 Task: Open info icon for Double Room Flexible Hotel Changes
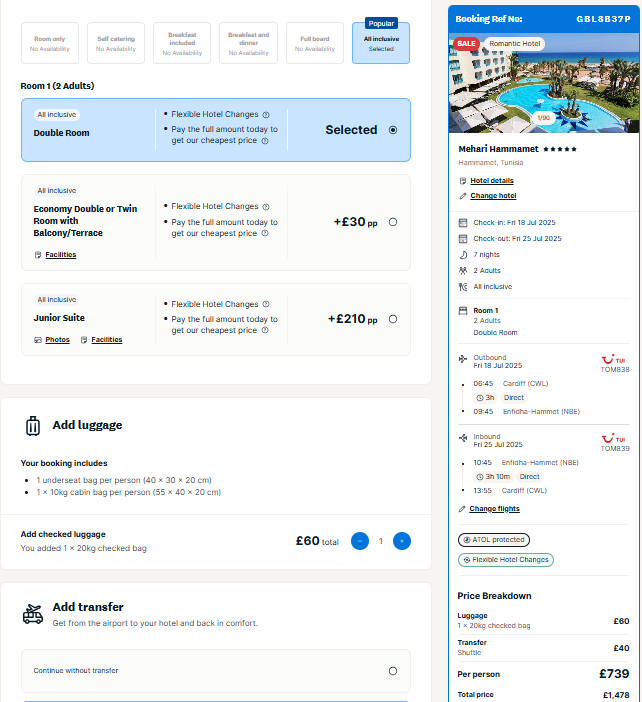pos(266,115)
